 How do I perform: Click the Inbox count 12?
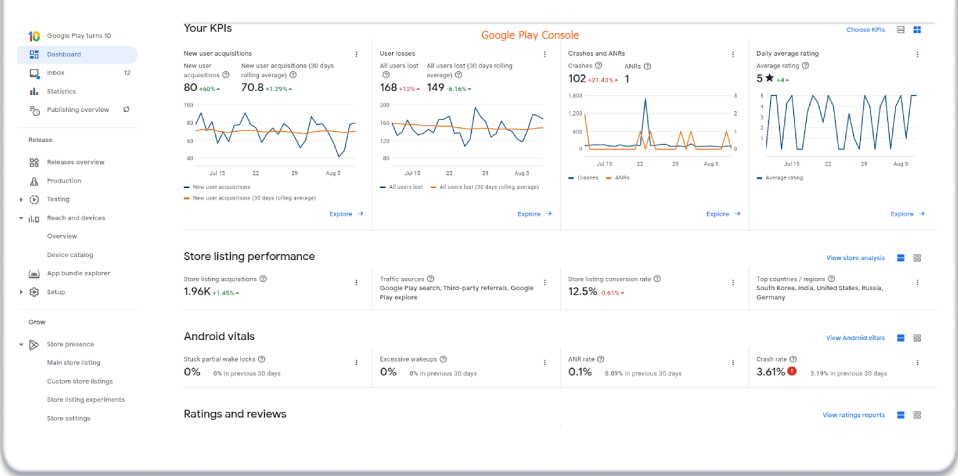tap(127, 73)
